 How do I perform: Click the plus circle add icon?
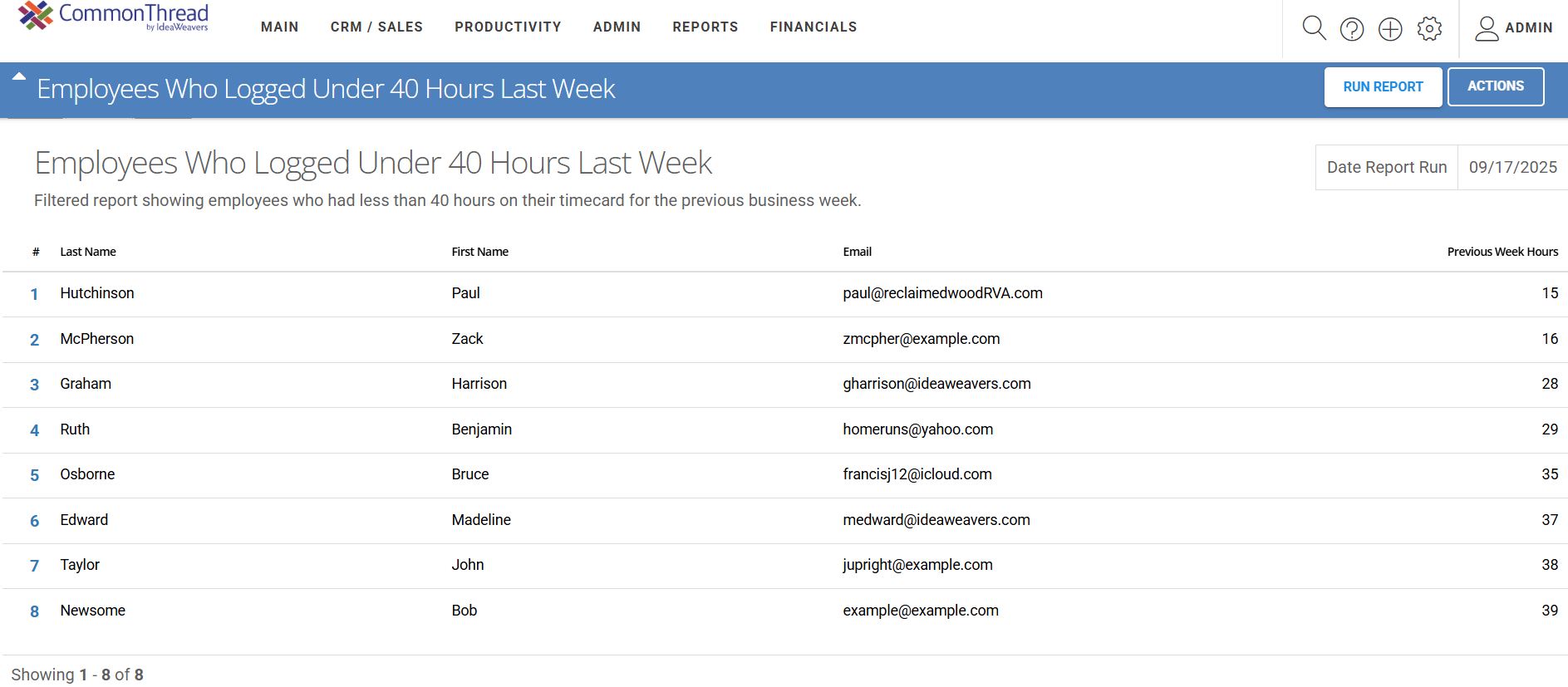[1389, 29]
